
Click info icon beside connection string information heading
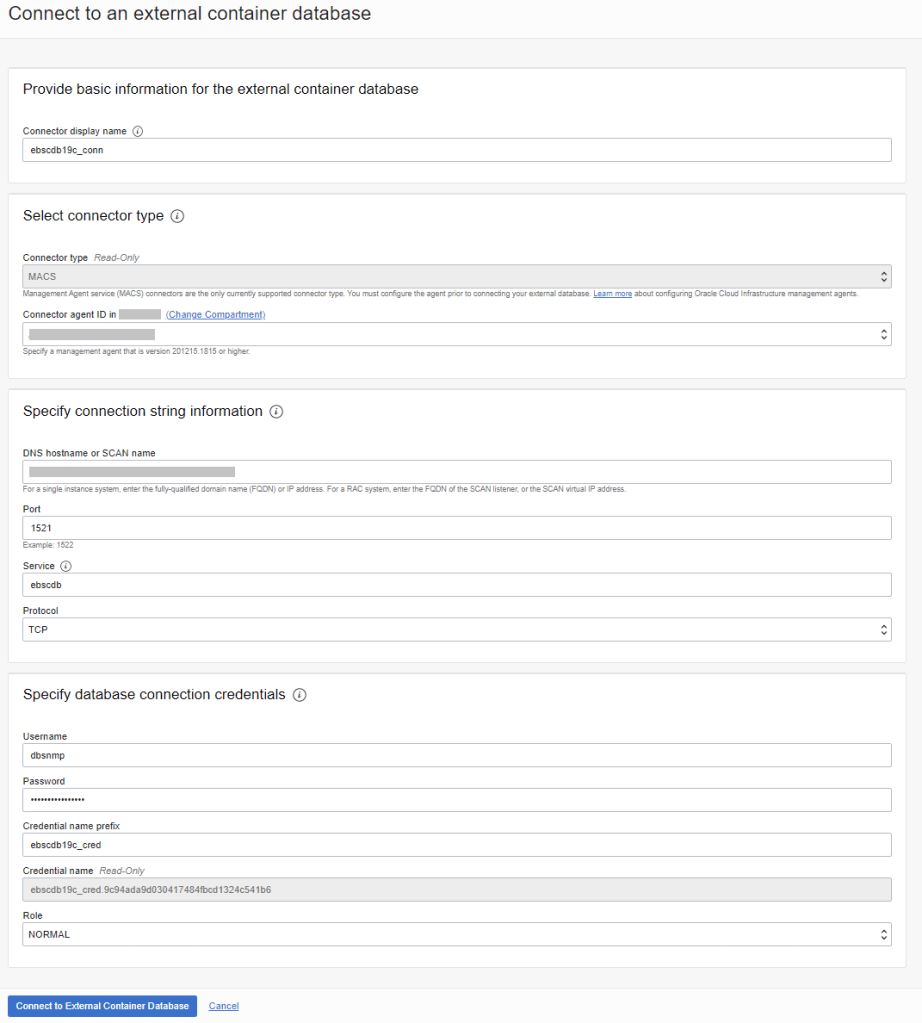276,411
